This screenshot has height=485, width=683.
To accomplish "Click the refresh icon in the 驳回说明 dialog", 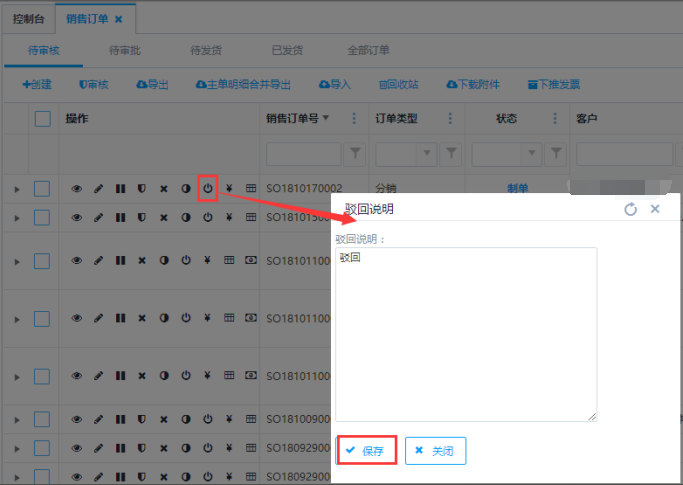I will coord(630,209).
